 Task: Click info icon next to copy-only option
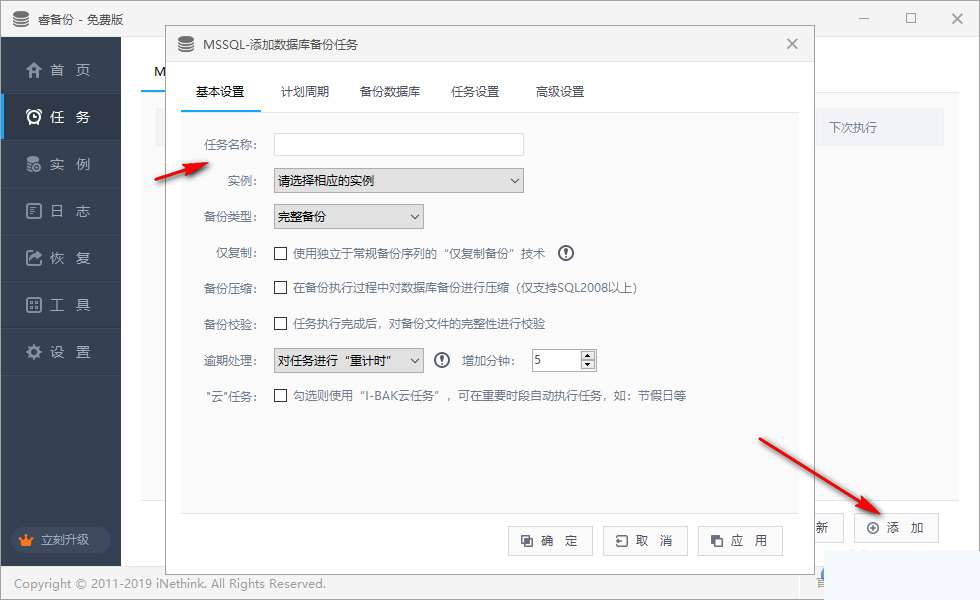[x=566, y=253]
